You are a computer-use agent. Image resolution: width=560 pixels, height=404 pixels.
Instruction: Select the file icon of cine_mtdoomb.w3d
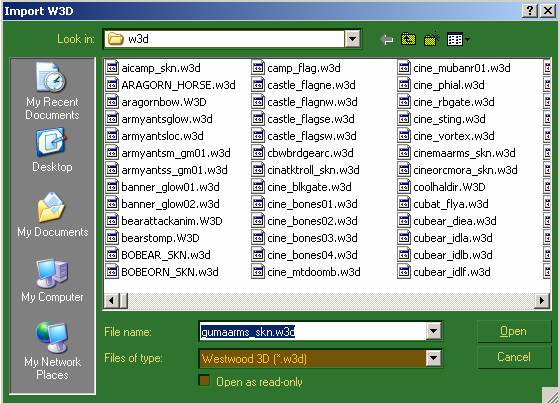258,272
